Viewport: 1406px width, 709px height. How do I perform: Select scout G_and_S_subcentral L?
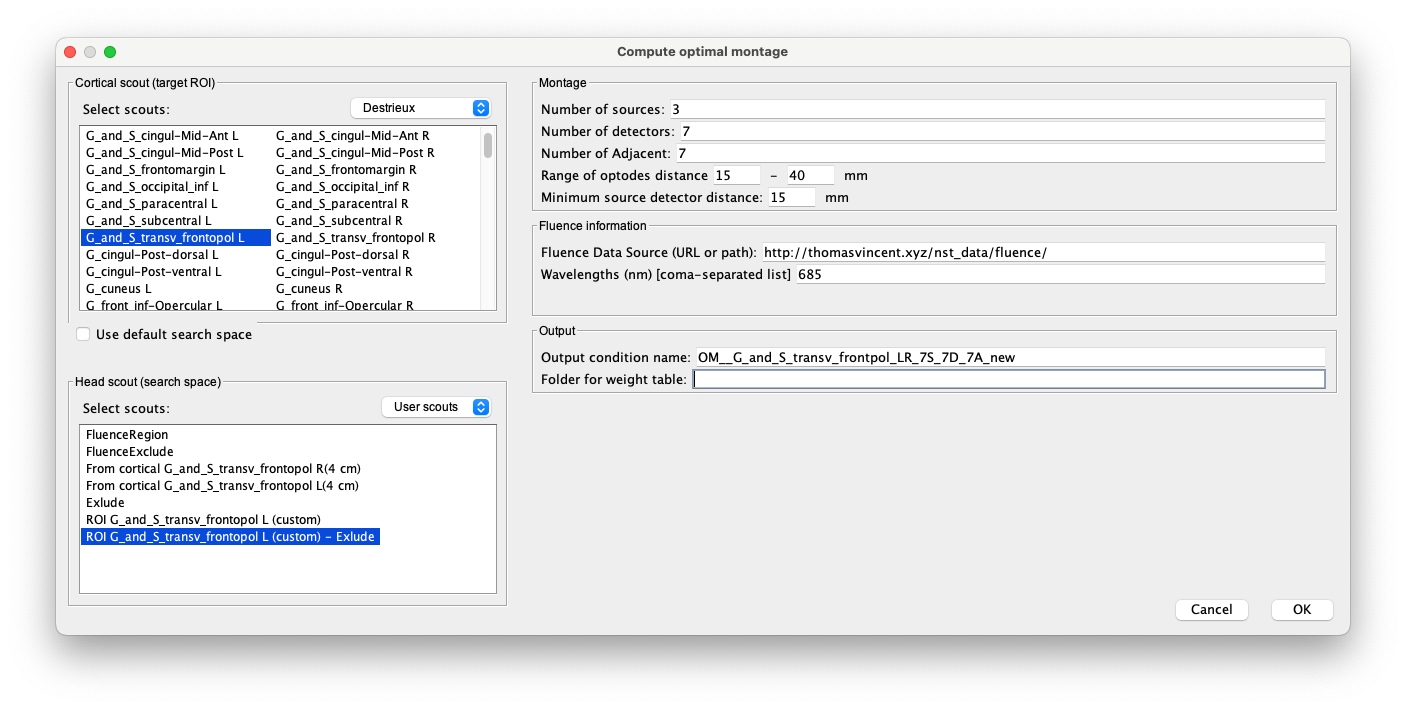coord(149,221)
